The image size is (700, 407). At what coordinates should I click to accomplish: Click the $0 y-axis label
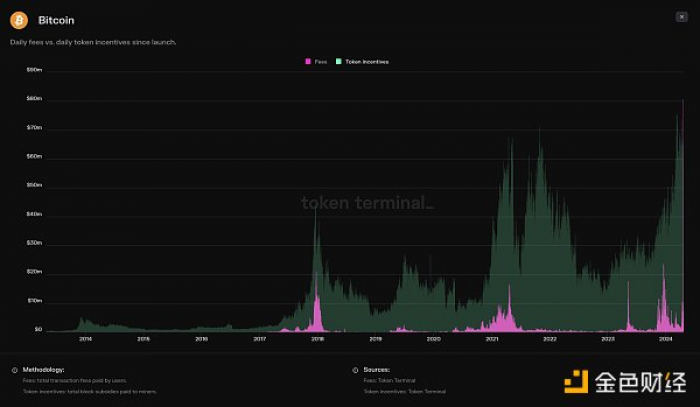click(38, 329)
